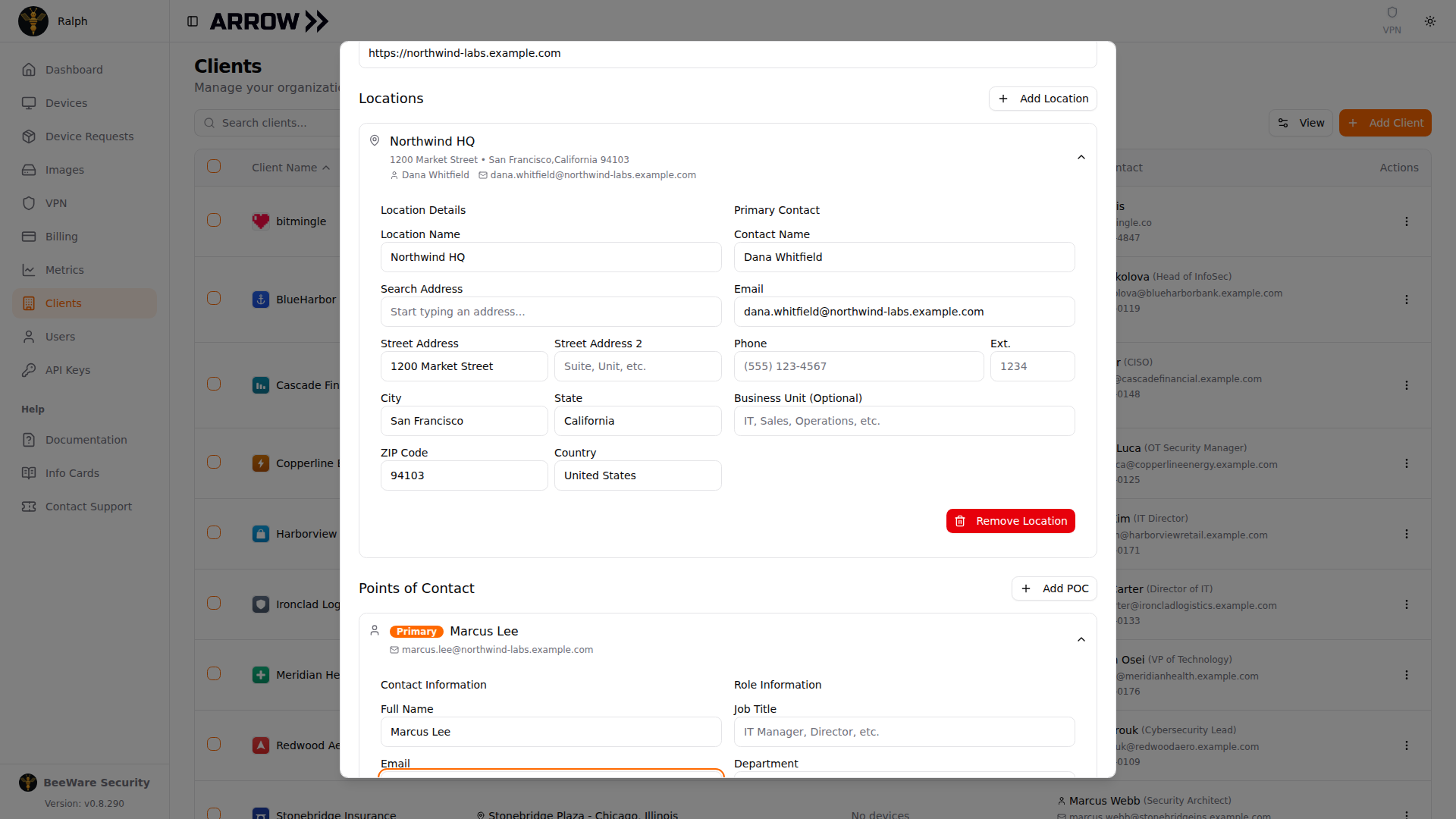Screen dimensions: 1456x819
Task: Go to Devices in sidebar
Action: pyautogui.click(x=84, y=103)
